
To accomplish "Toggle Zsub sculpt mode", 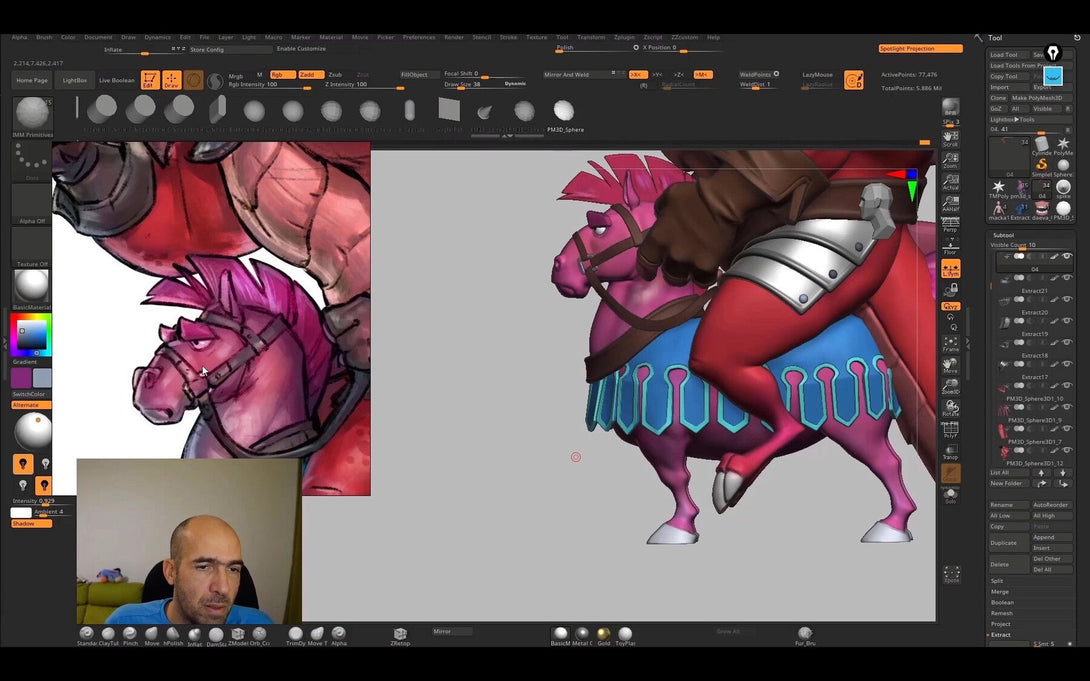I will point(335,74).
